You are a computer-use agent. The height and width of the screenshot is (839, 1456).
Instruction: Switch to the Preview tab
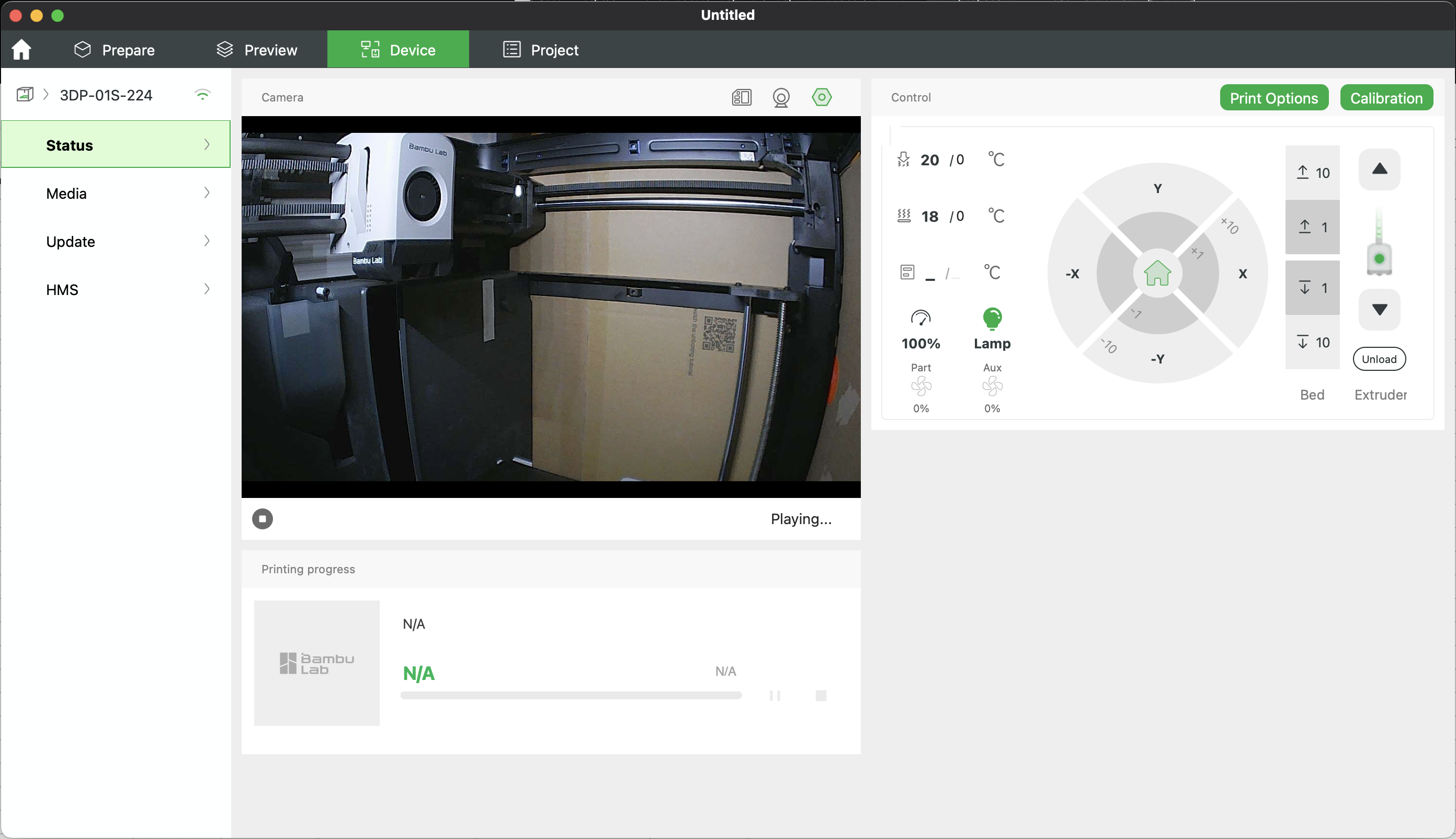[257, 50]
